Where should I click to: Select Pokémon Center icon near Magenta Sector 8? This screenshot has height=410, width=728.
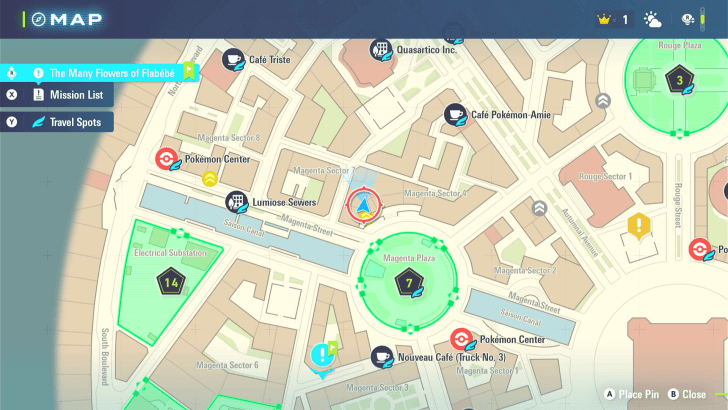point(168,159)
